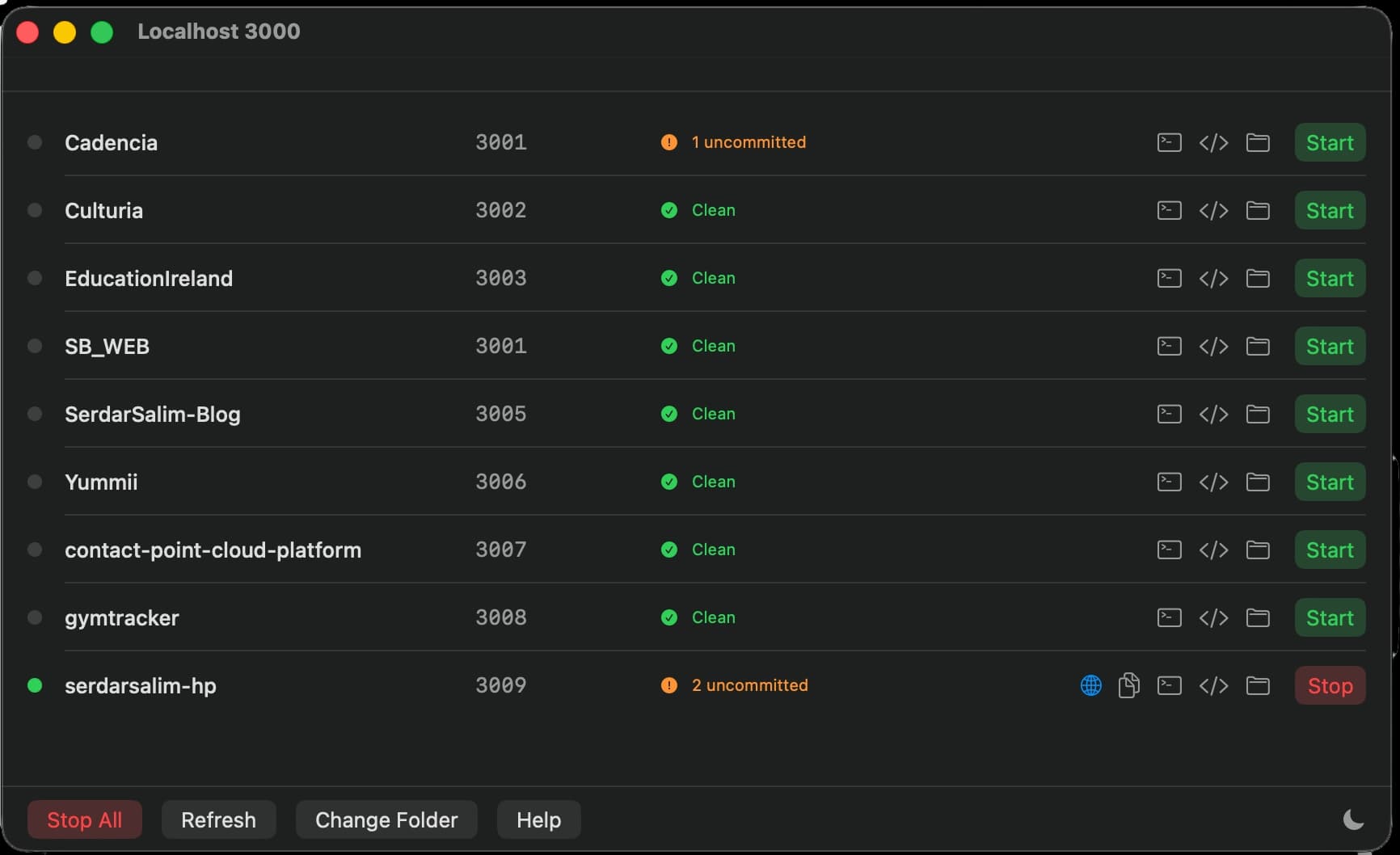Open the SerdarSalim-Blog folder
Screen dimensions: 1400x855
coord(1258,414)
